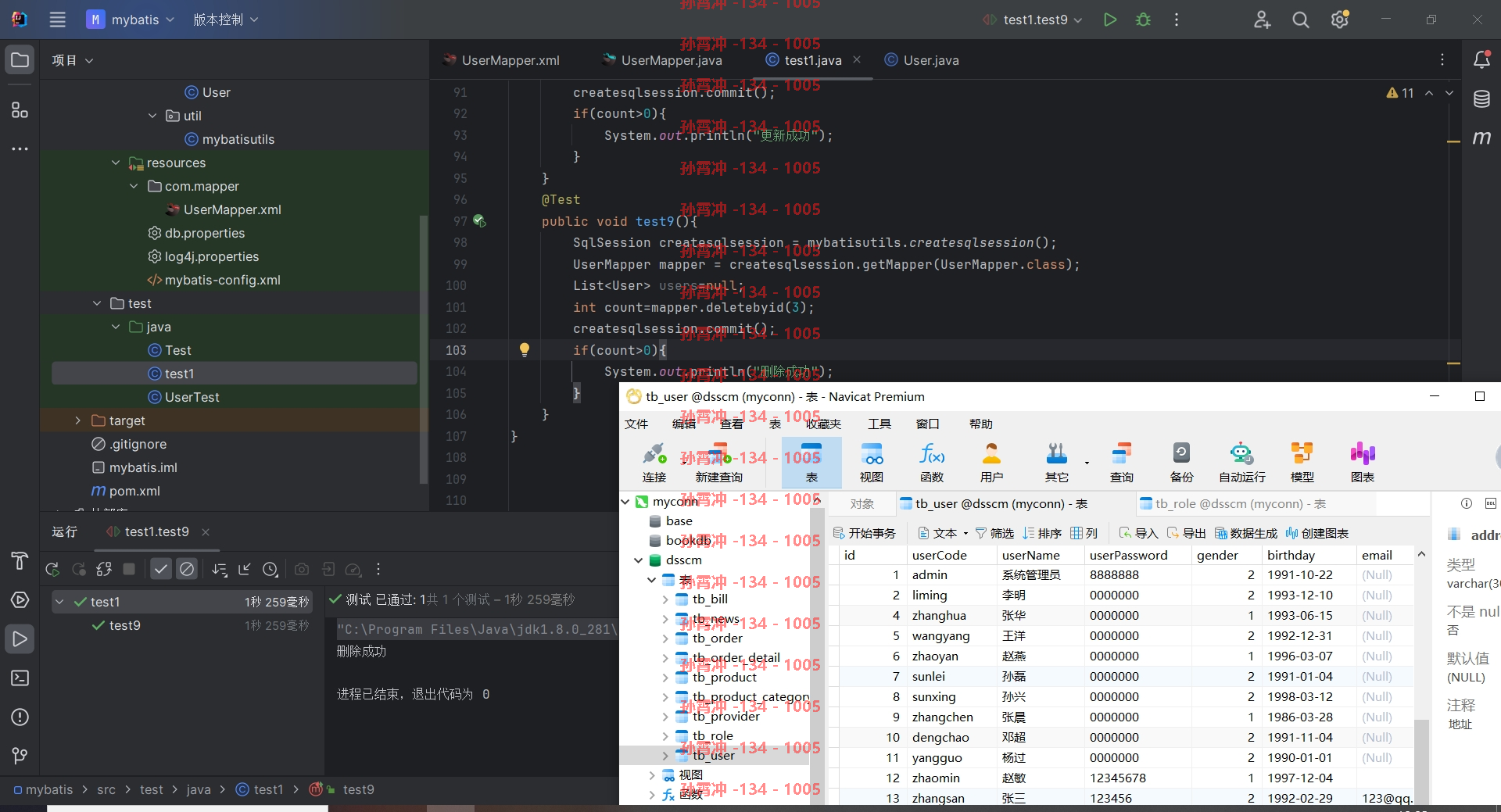The image size is (1501, 812).
Task: Open the test1.test9 run configuration dropdown
Action: pos(1032,20)
